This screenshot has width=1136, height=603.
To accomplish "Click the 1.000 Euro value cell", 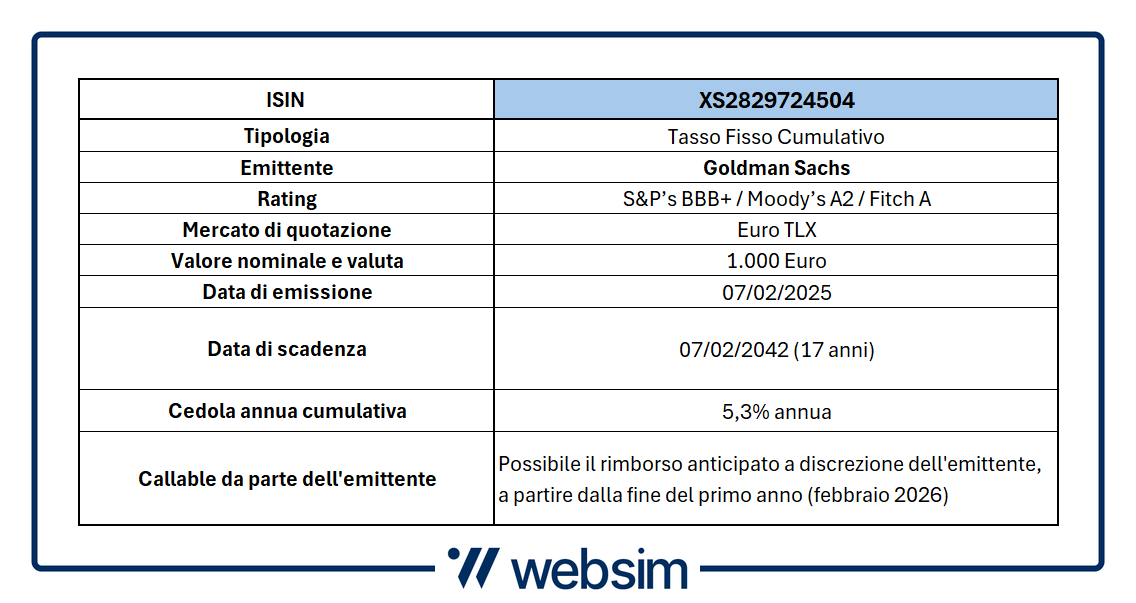I will click(776, 261).
